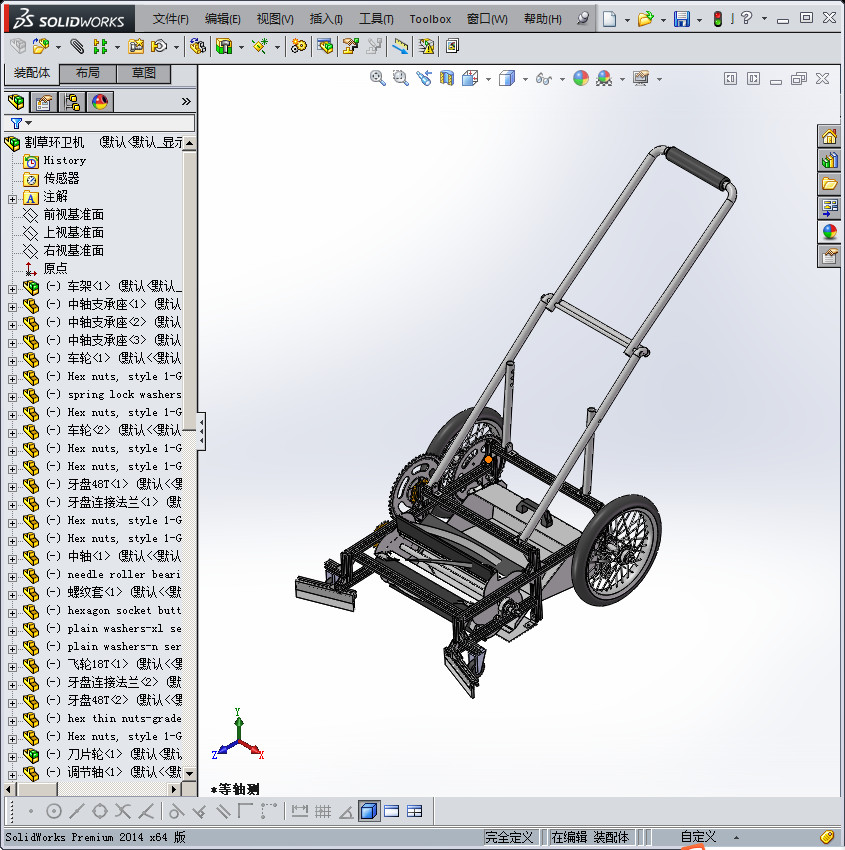Screen dimensions: 845x850
Task: Click the Hide/Show Items glasses icon
Action: coord(544,79)
